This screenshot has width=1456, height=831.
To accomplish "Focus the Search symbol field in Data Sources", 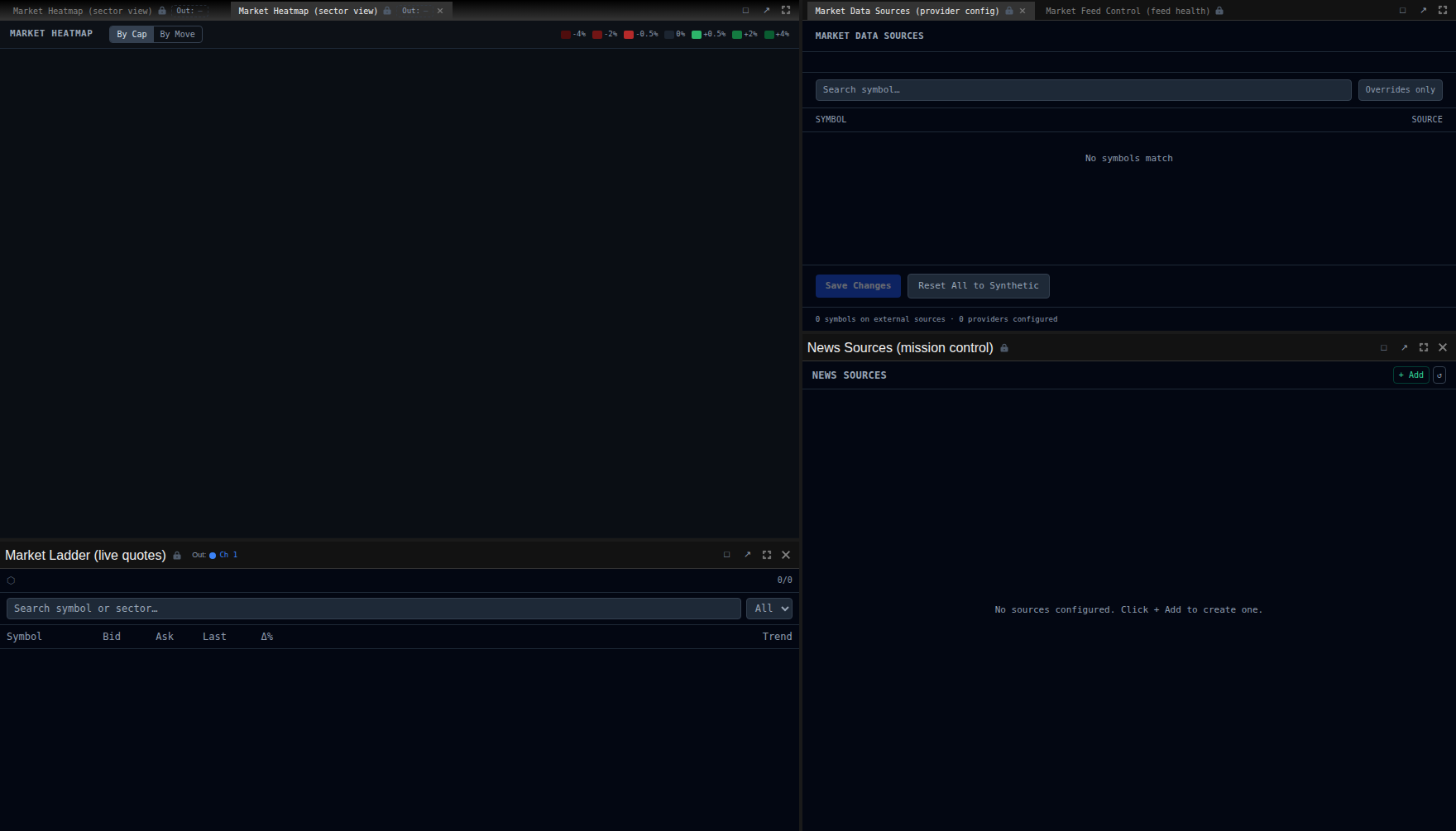I will tap(1083, 90).
